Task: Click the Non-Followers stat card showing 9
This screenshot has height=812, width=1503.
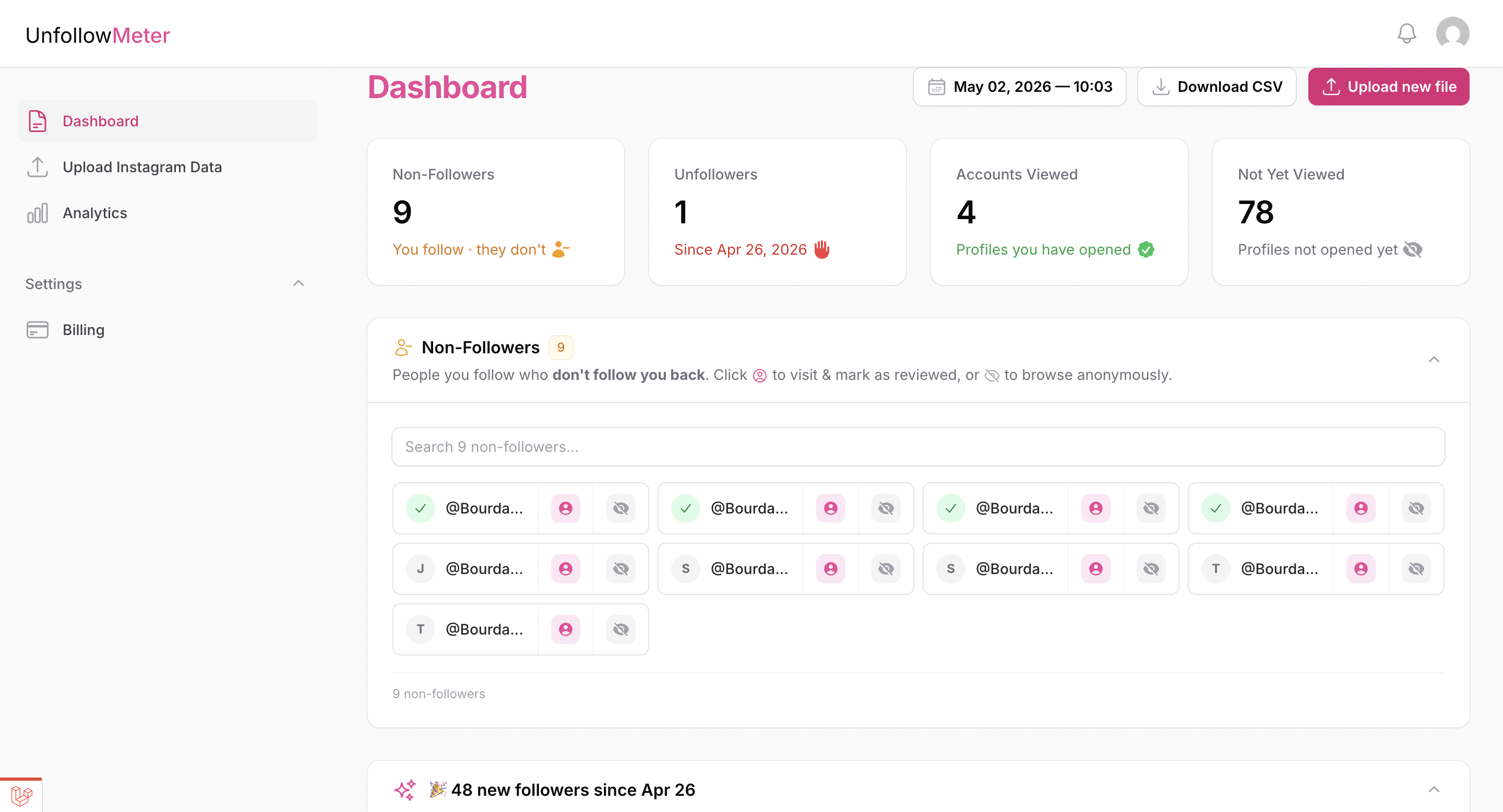Action: 495,212
